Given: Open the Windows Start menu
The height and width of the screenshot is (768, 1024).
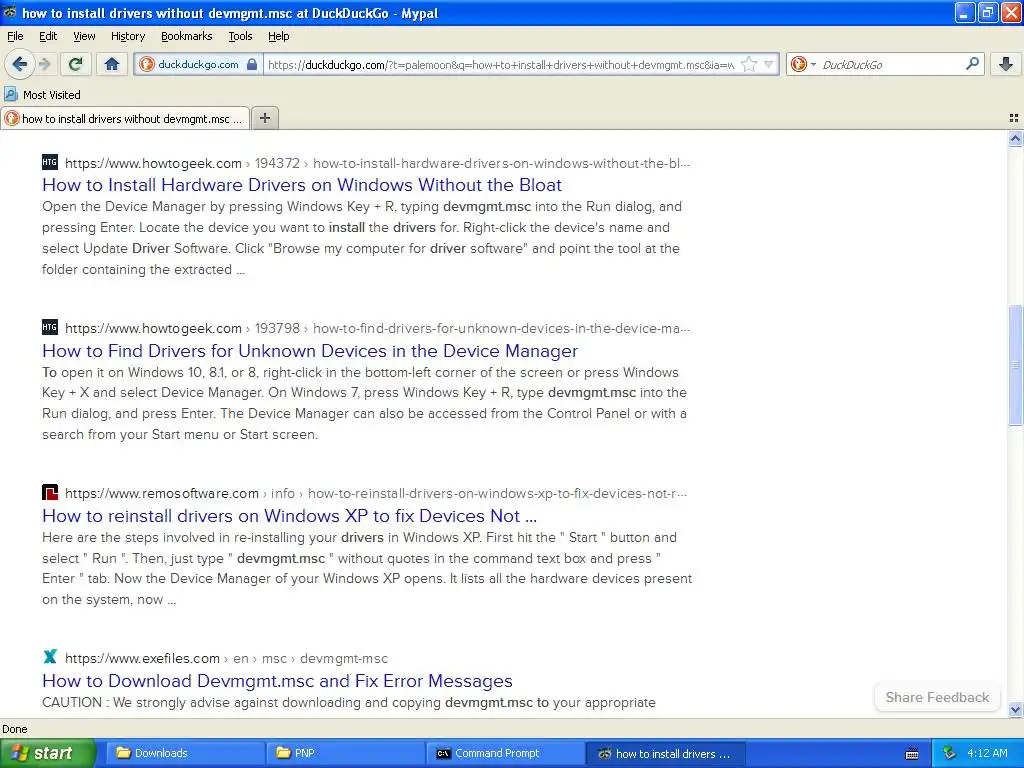Looking at the screenshot, I should (x=47, y=753).
